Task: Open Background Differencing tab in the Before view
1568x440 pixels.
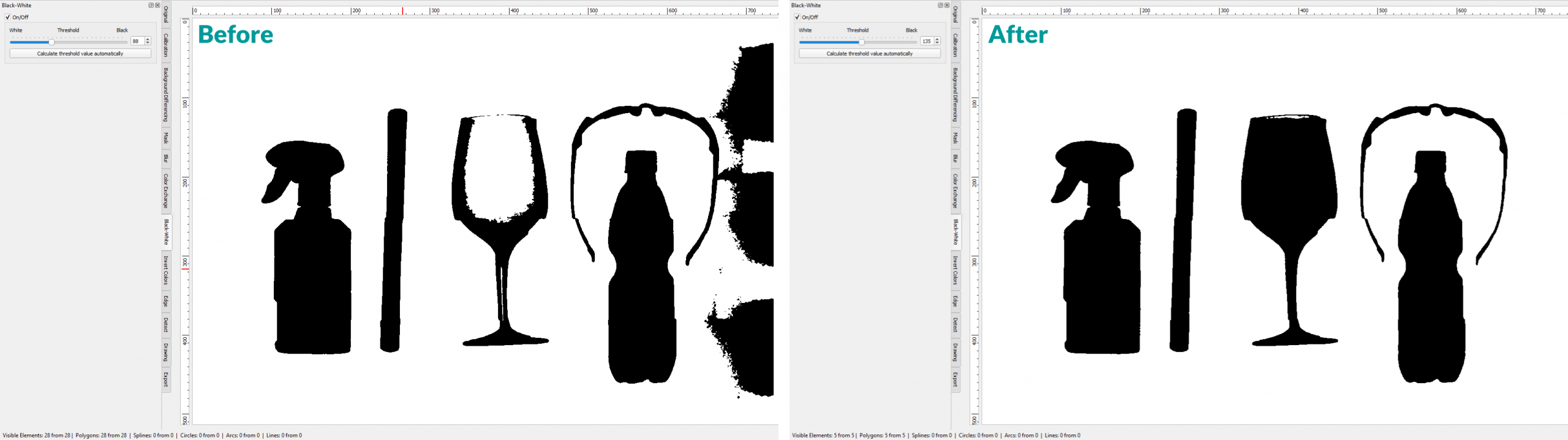Action: point(166,95)
